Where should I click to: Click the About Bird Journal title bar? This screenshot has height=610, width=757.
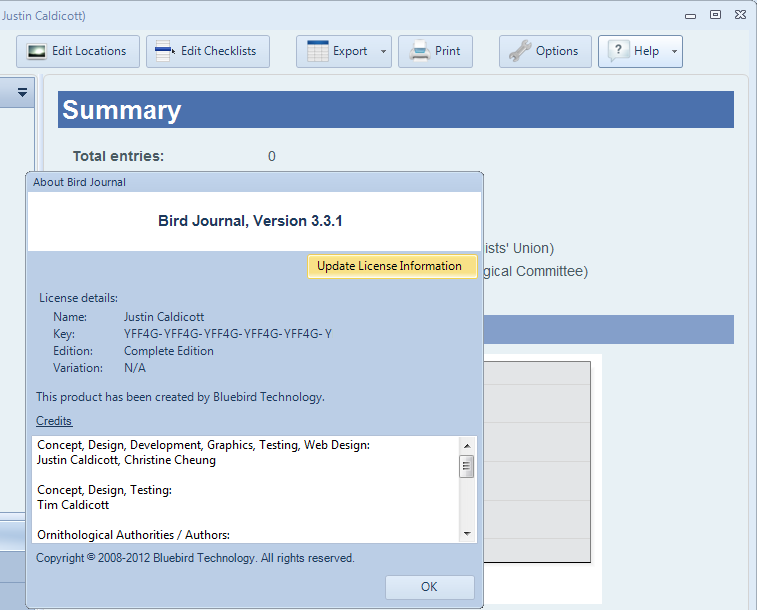[254, 182]
